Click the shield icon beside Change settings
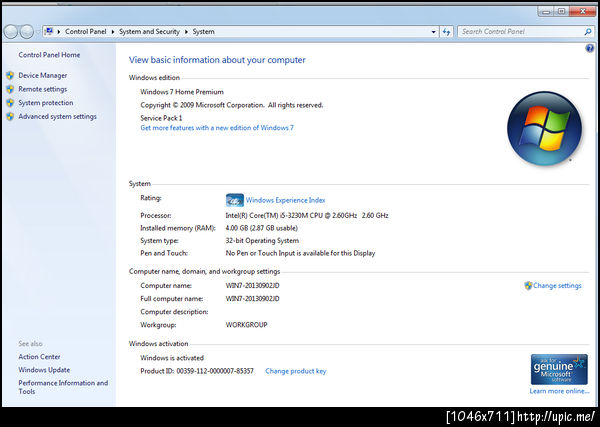The image size is (600, 427). [528, 285]
